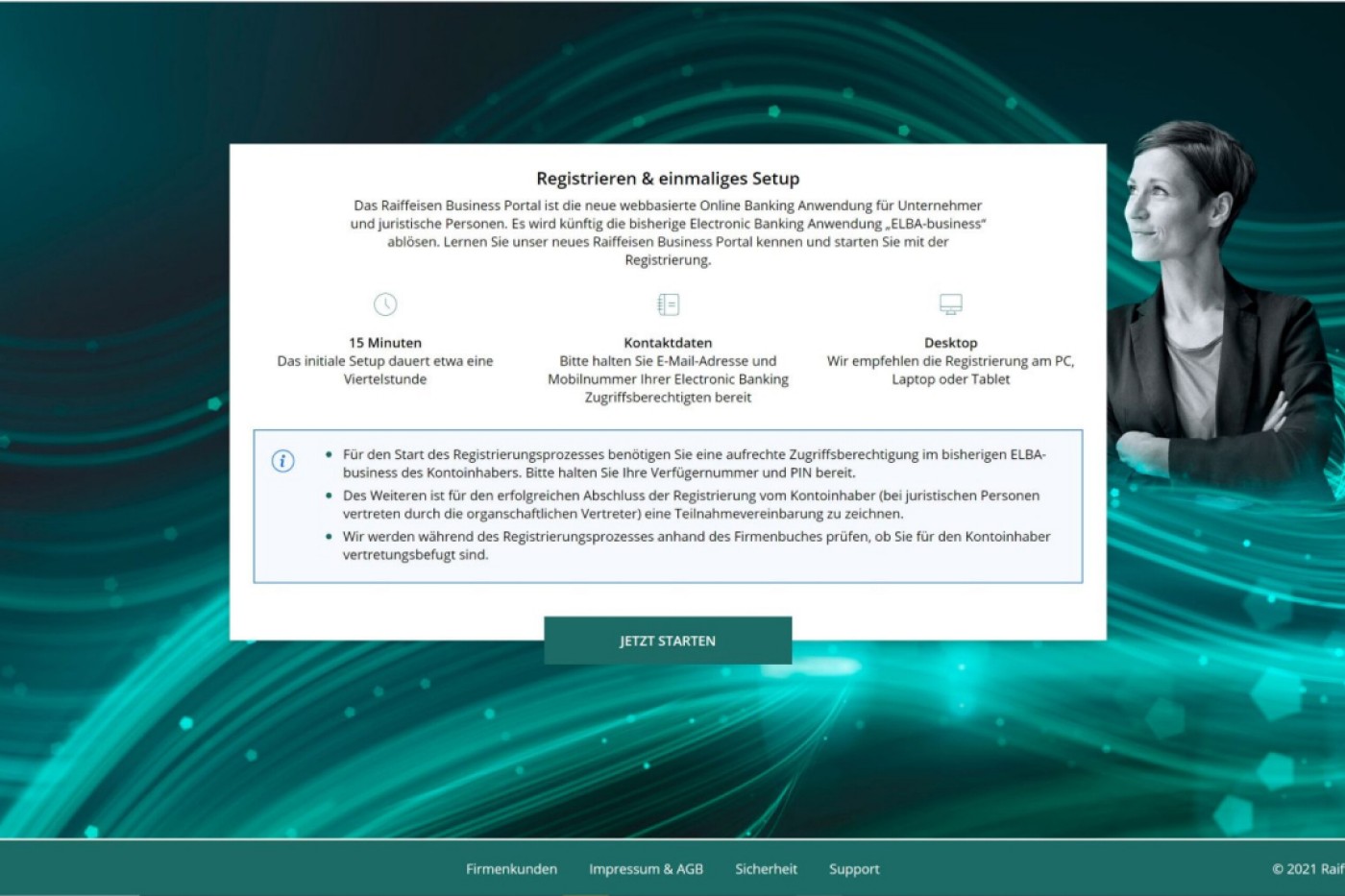
Task: Click the text about setup taking a Viertelstunde
Action: 384,371
